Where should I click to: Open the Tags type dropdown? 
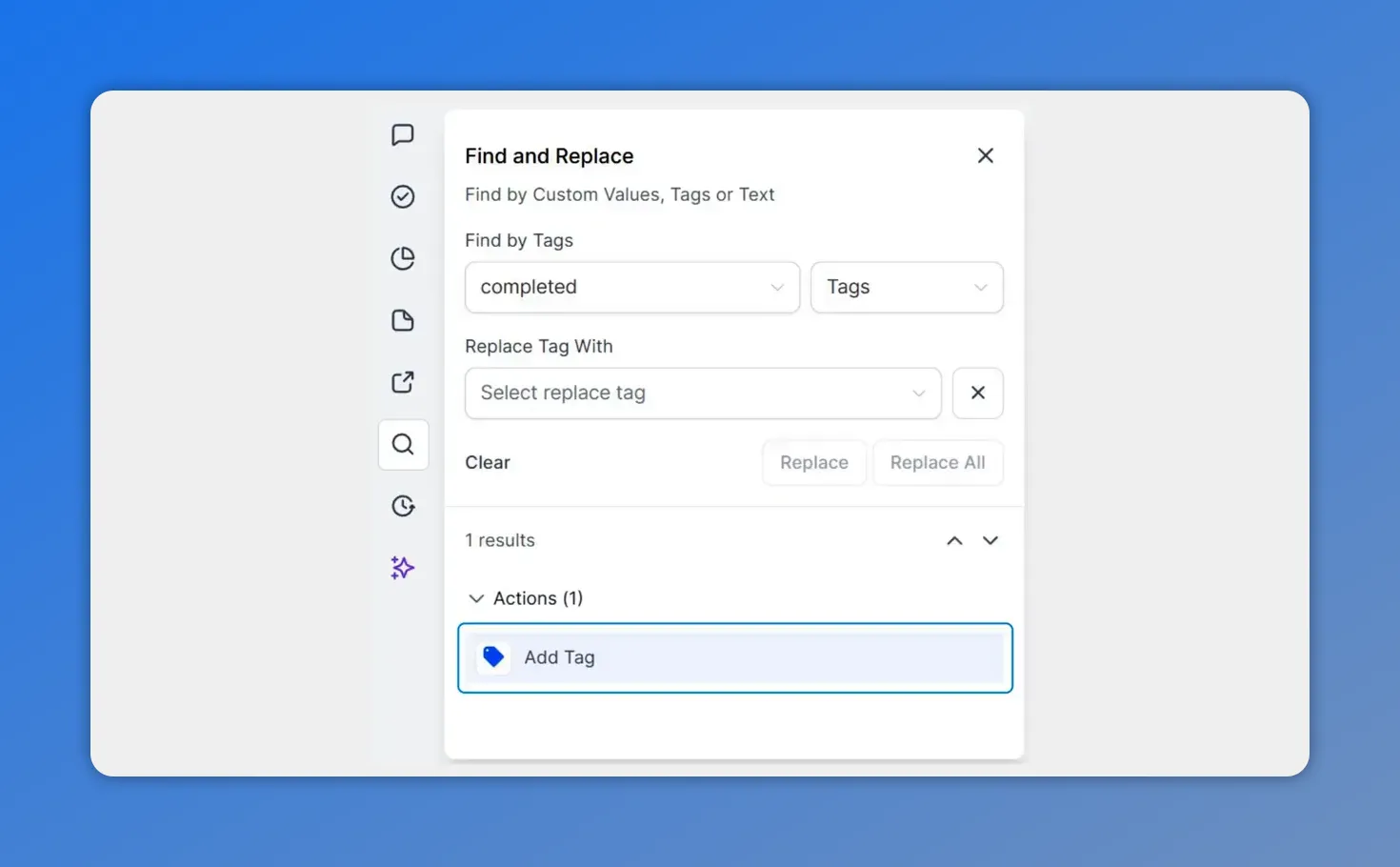(906, 287)
